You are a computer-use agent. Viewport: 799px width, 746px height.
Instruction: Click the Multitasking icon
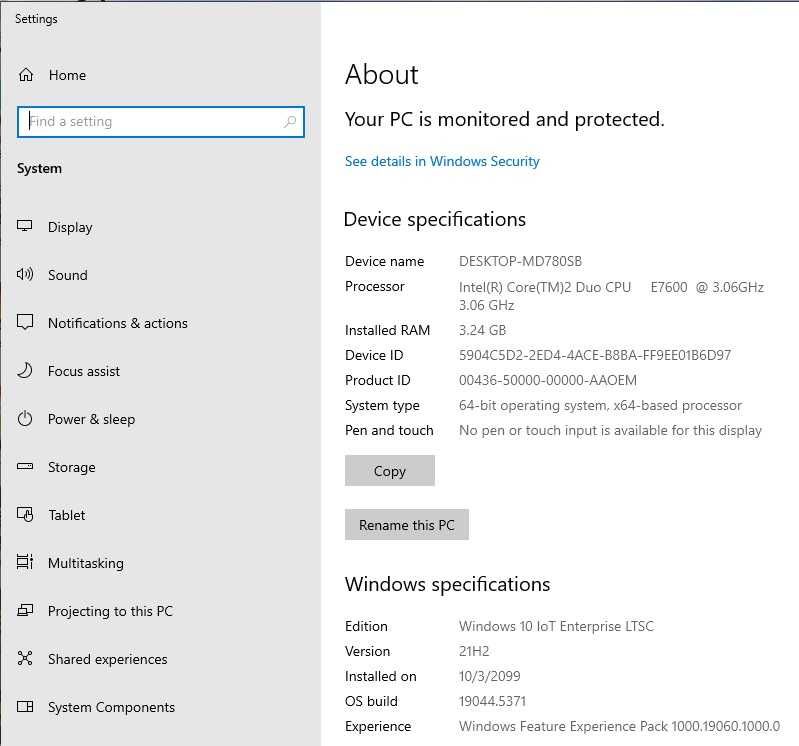24,562
